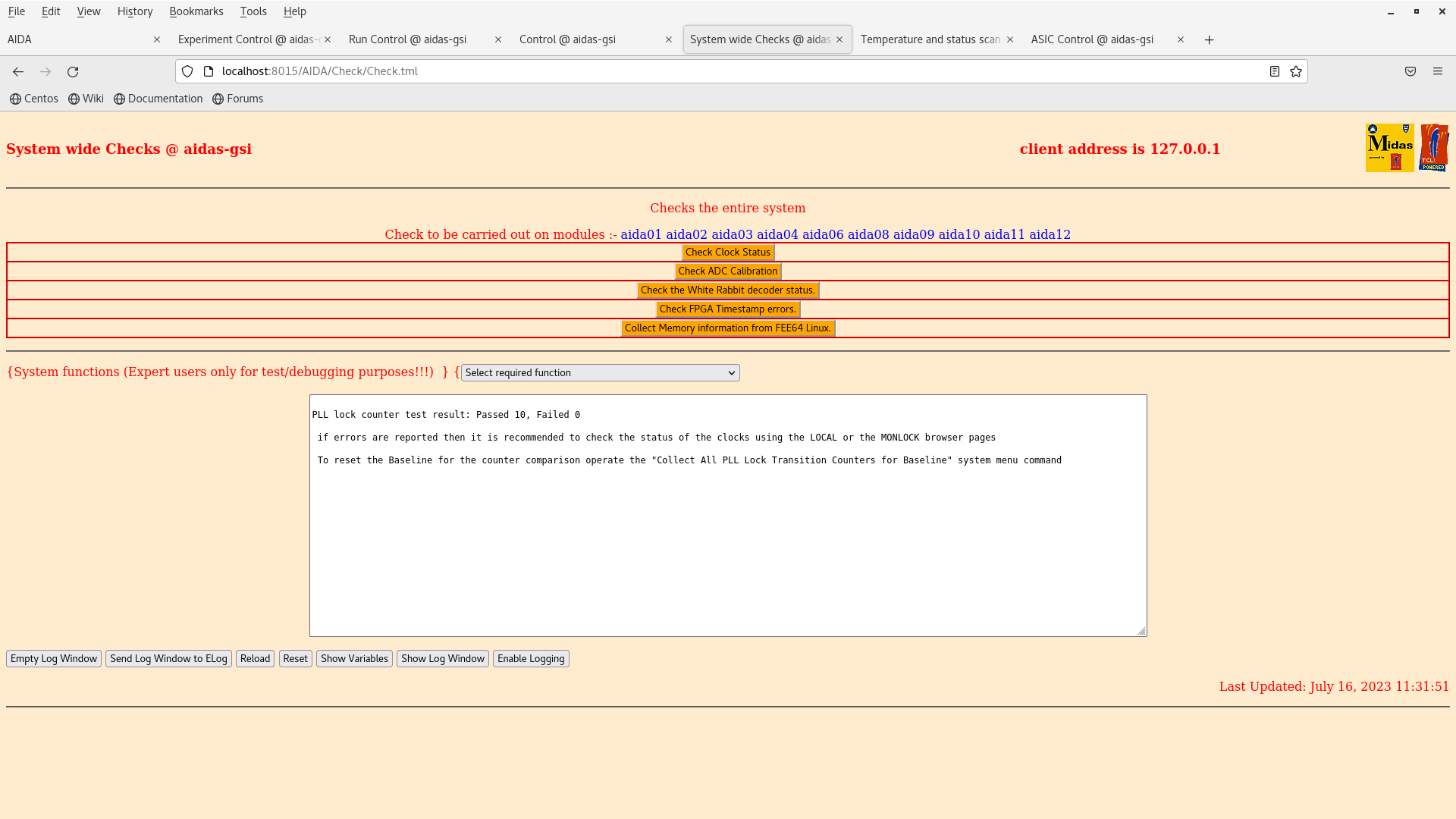The width and height of the screenshot is (1456, 819).
Task: Click the browser reload icon
Action: click(x=73, y=71)
